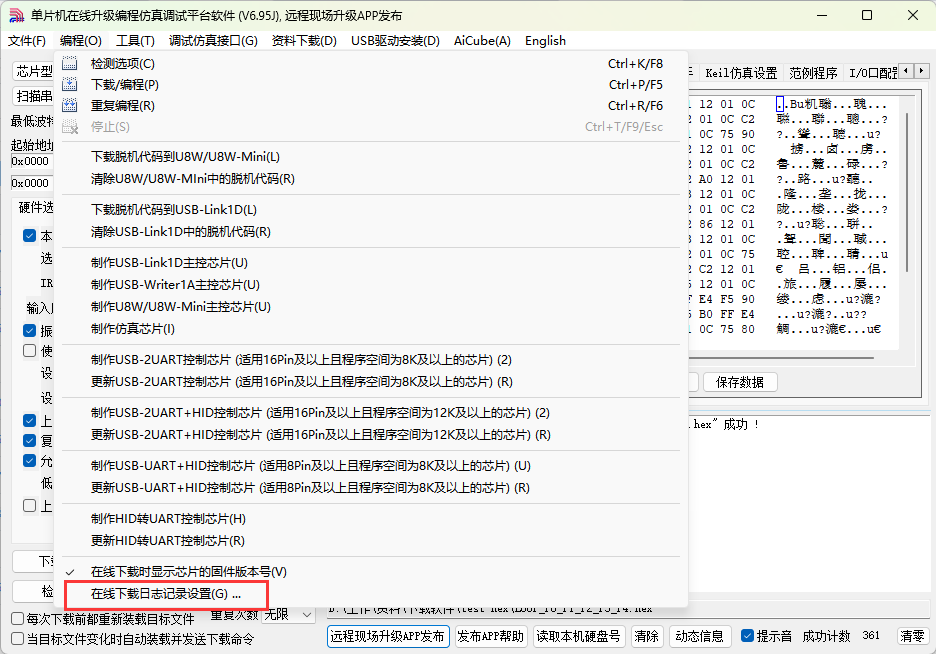This screenshot has width=936, height=654.
Task: Click the hex view vertical scrollbar
Action: pyautogui.click(x=907, y=191)
